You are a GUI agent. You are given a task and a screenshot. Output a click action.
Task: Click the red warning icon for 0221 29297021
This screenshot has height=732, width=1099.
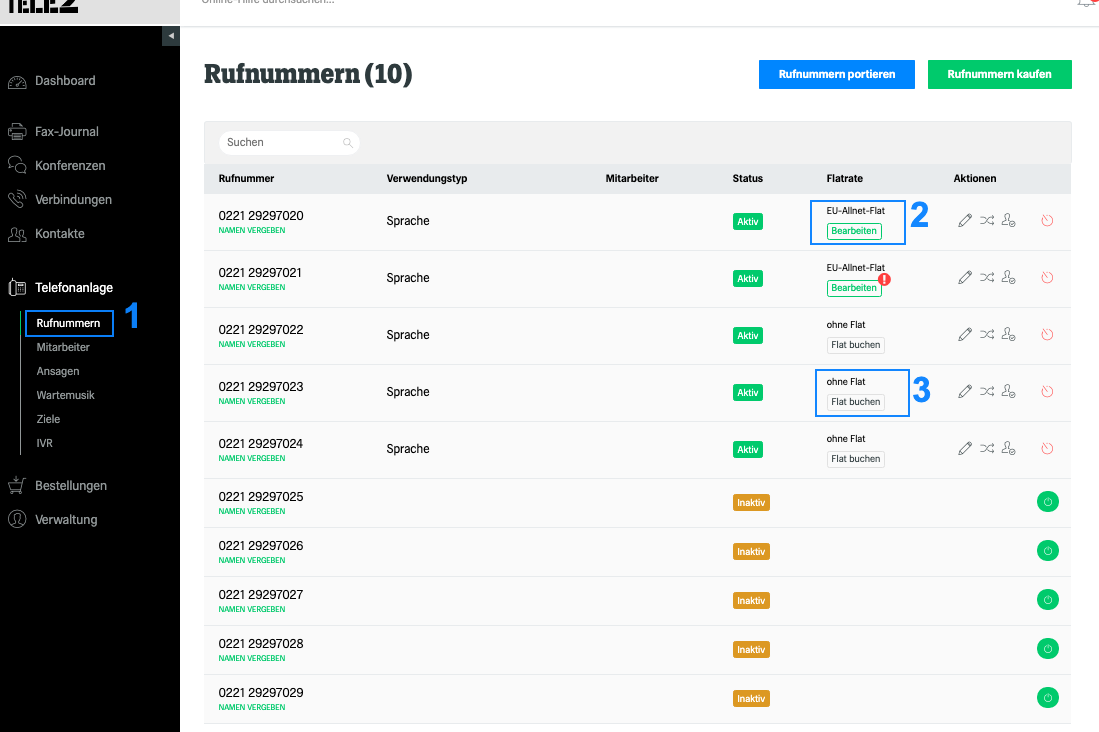click(885, 279)
